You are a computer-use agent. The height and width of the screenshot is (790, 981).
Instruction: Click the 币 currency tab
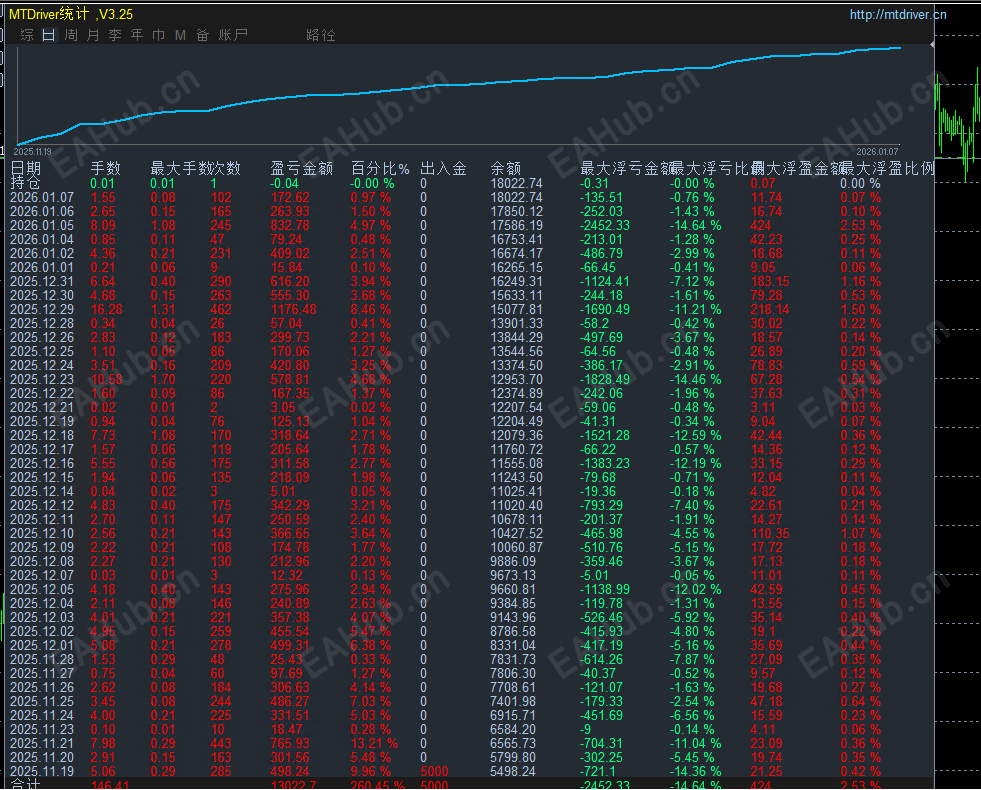click(158, 35)
